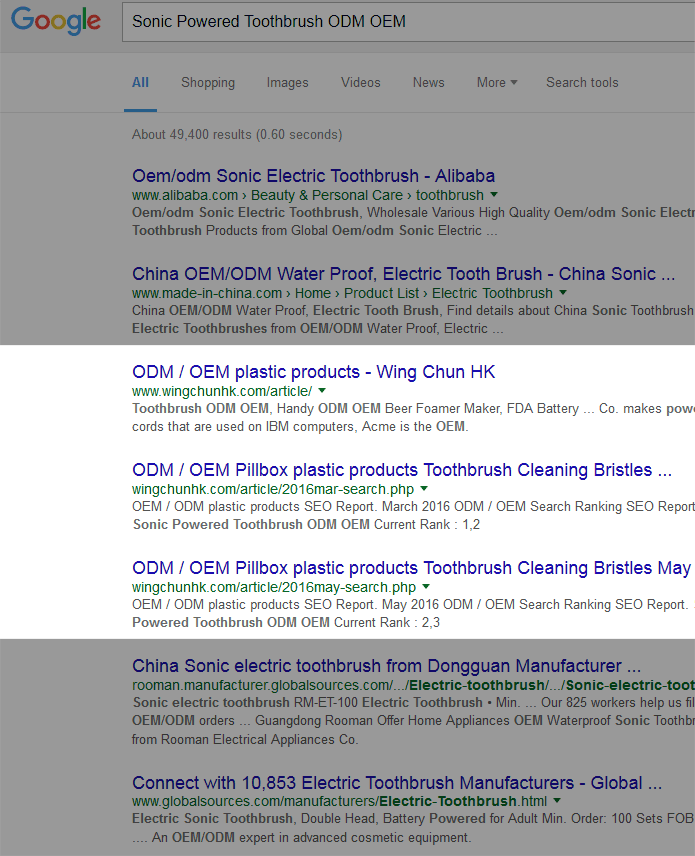
Task: Open China OEM/ODM Water Proof Electric Tooth Brush result
Action: click(403, 274)
